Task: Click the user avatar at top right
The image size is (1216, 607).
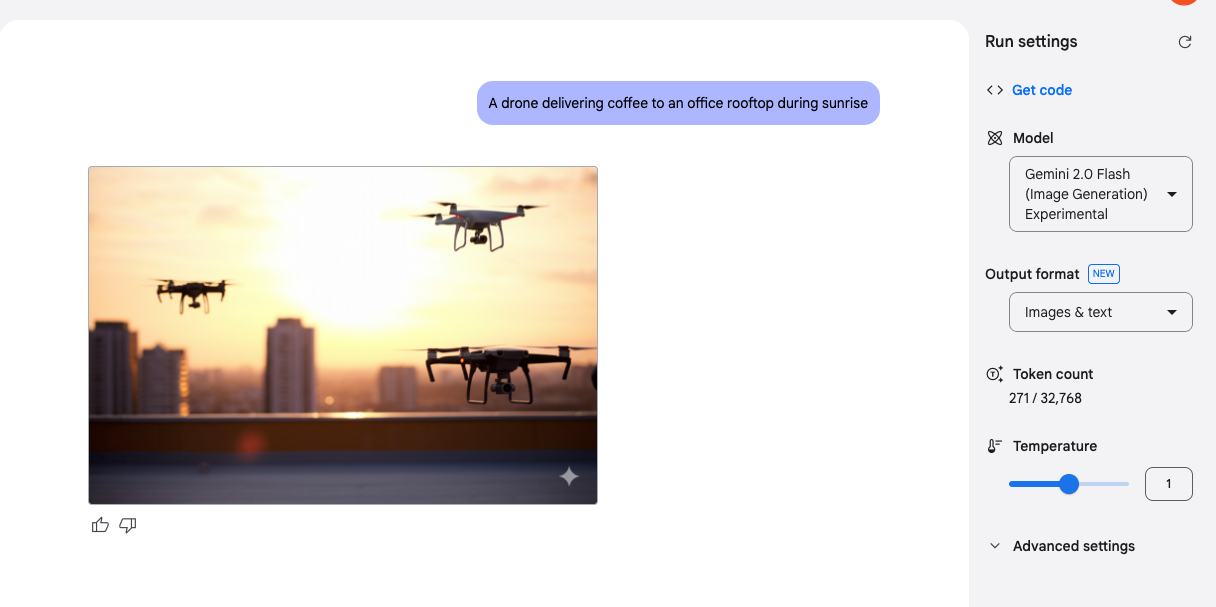Action: (1185, 1)
